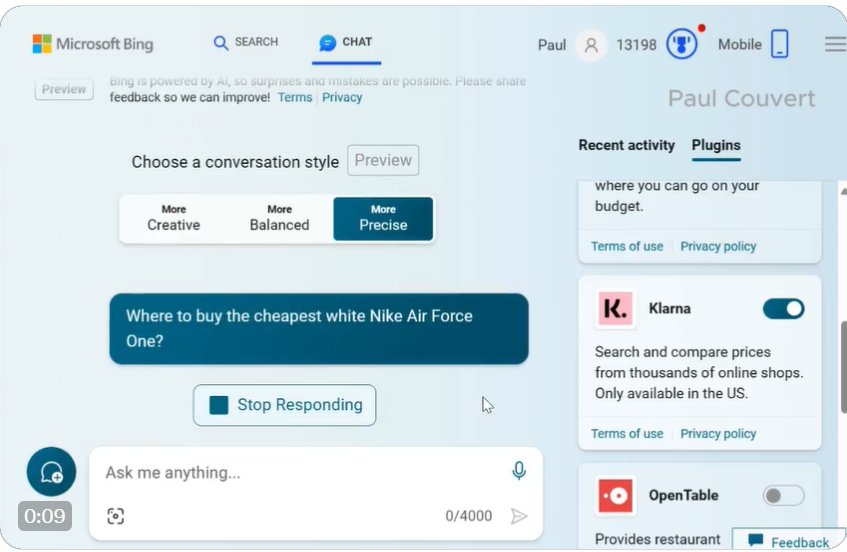Start a new topic with broom icon
Screen dimensions: 847x552
[x=51, y=472]
